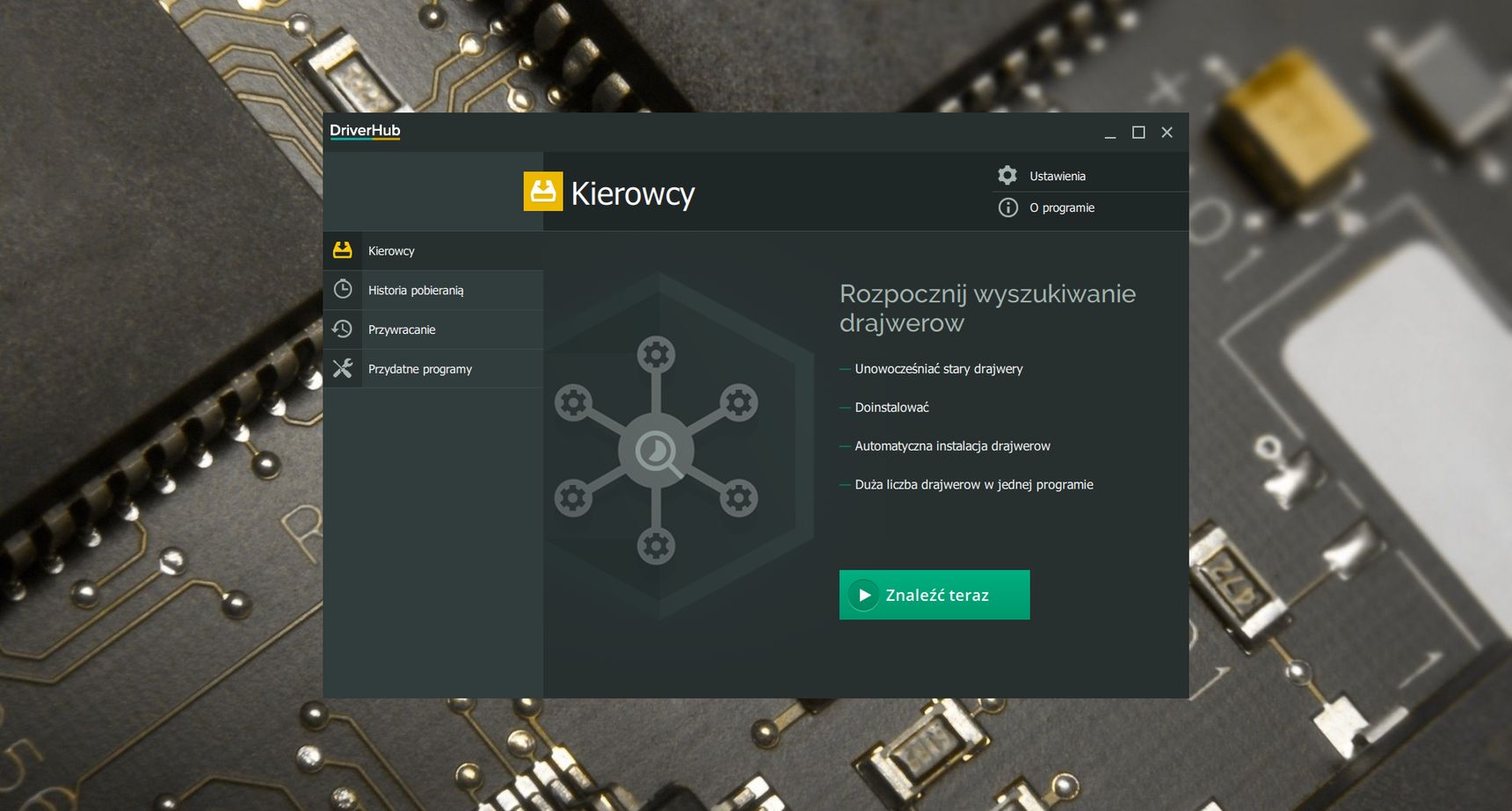Start scan with Znaleźć teraz button

(x=934, y=595)
